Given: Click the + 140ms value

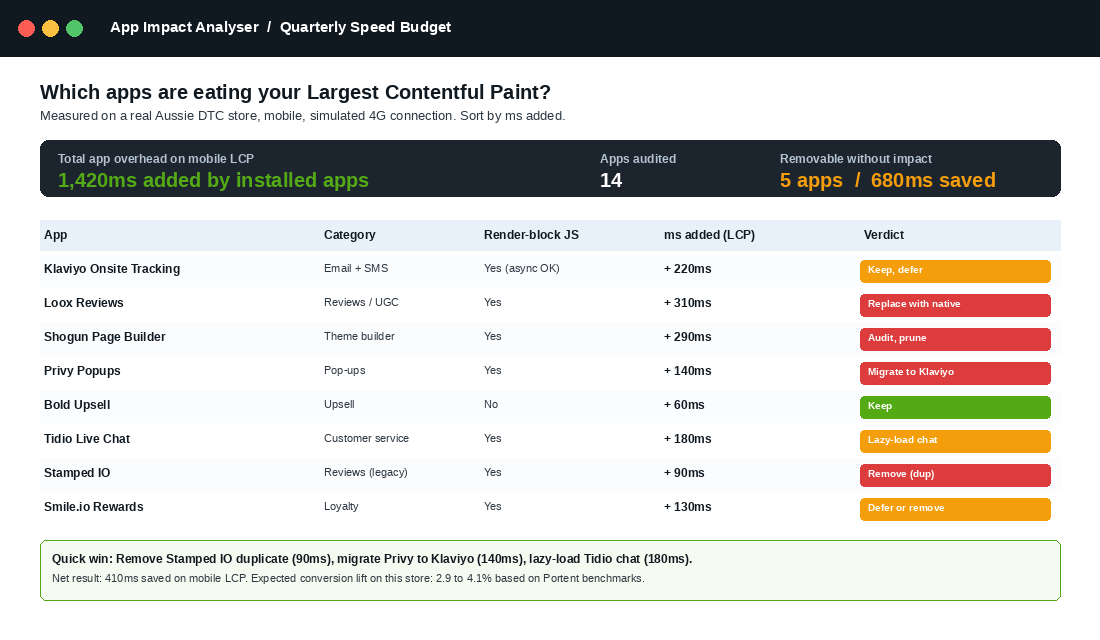Looking at the screenshot, I should point(688,371).
